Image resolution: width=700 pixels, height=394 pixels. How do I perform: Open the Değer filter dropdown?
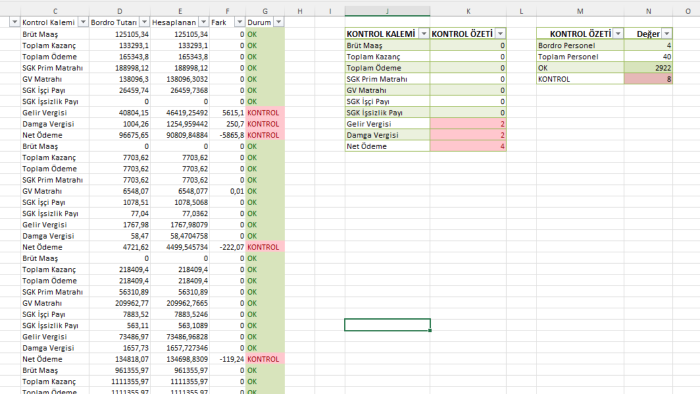pos(667,33)
